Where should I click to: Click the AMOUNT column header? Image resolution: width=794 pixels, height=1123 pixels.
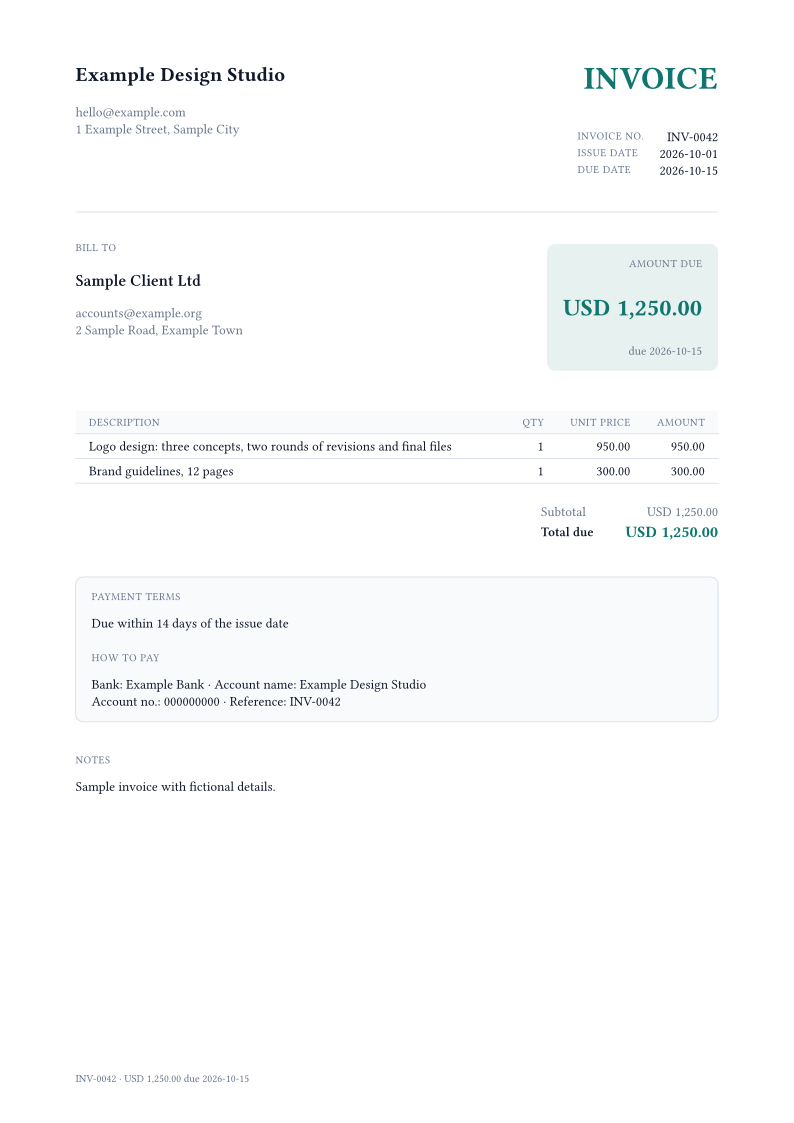[681, 423]
